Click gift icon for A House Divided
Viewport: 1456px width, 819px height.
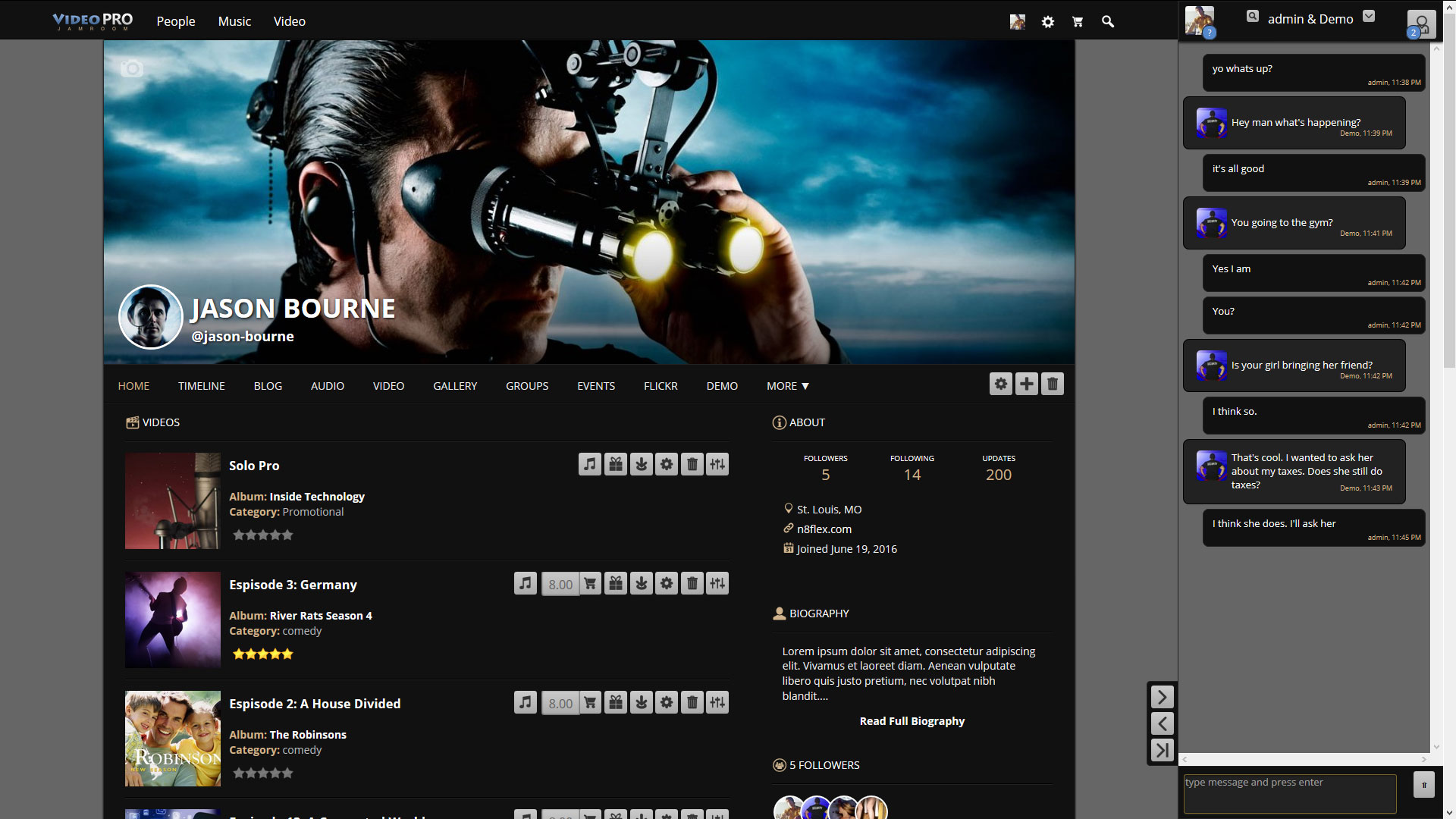click(x=616, y=702)
